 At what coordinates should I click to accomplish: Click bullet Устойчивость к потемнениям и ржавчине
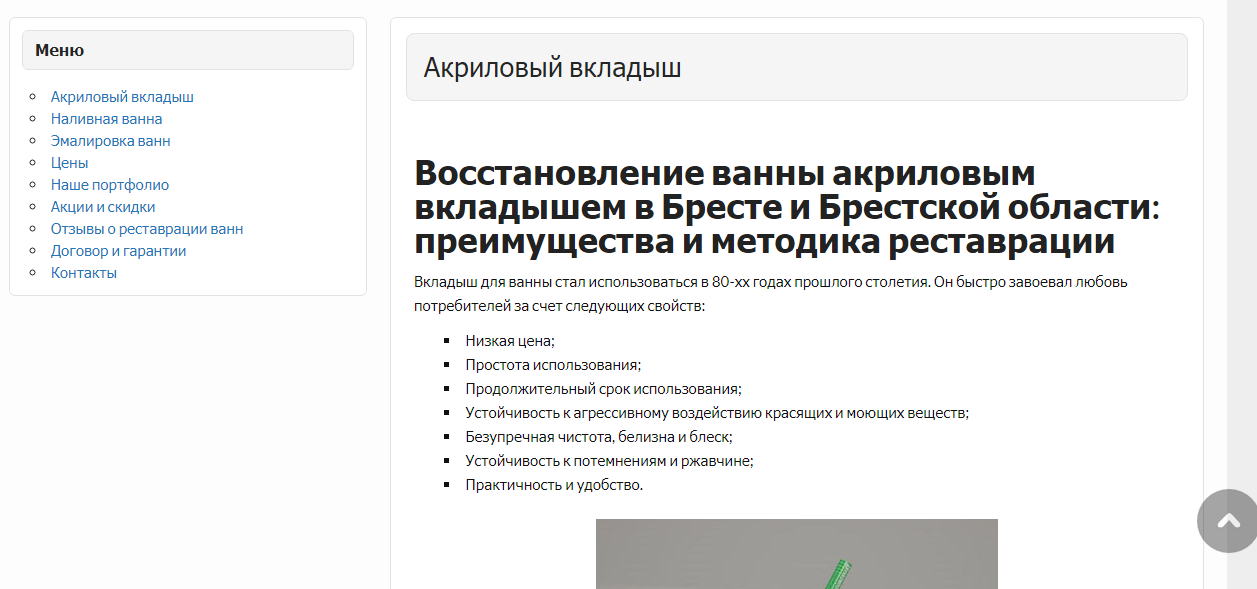[x=609, y=461]
